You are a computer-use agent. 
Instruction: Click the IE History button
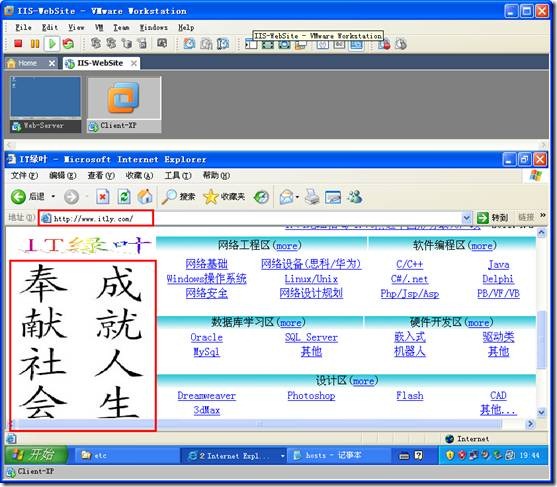coord(261,197)
